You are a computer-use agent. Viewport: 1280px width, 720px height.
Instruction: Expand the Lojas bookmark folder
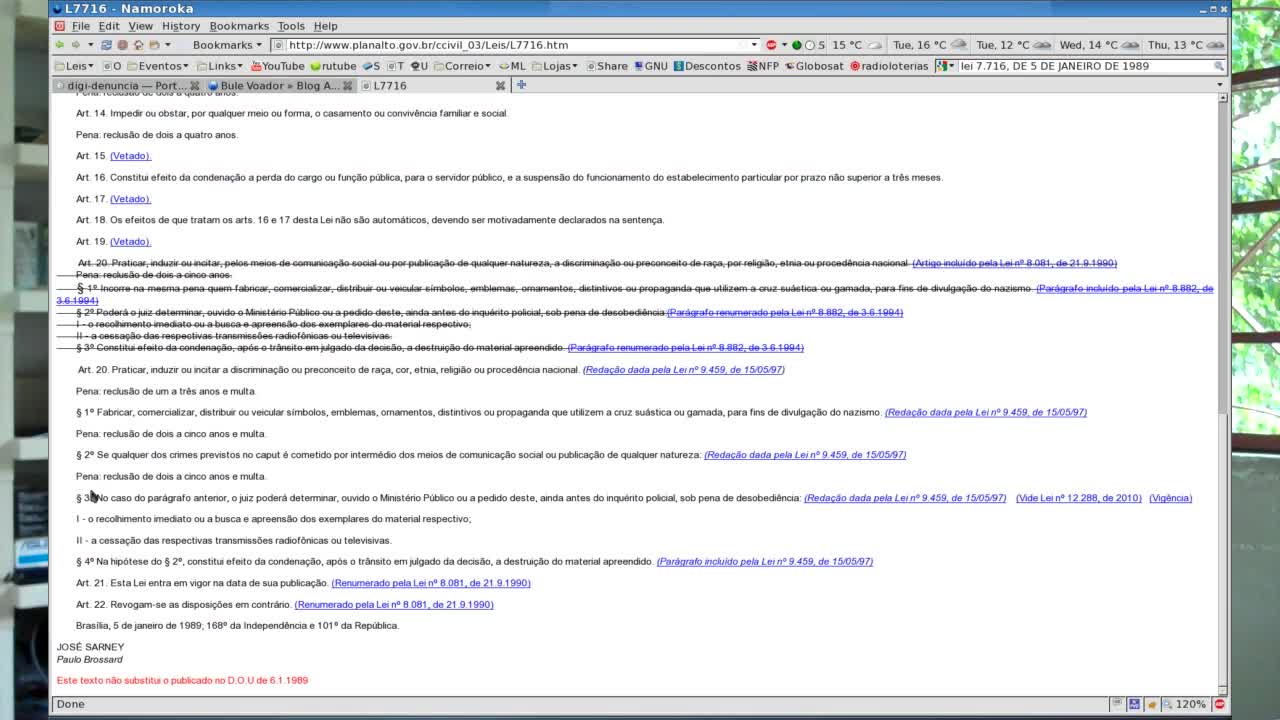555,66
